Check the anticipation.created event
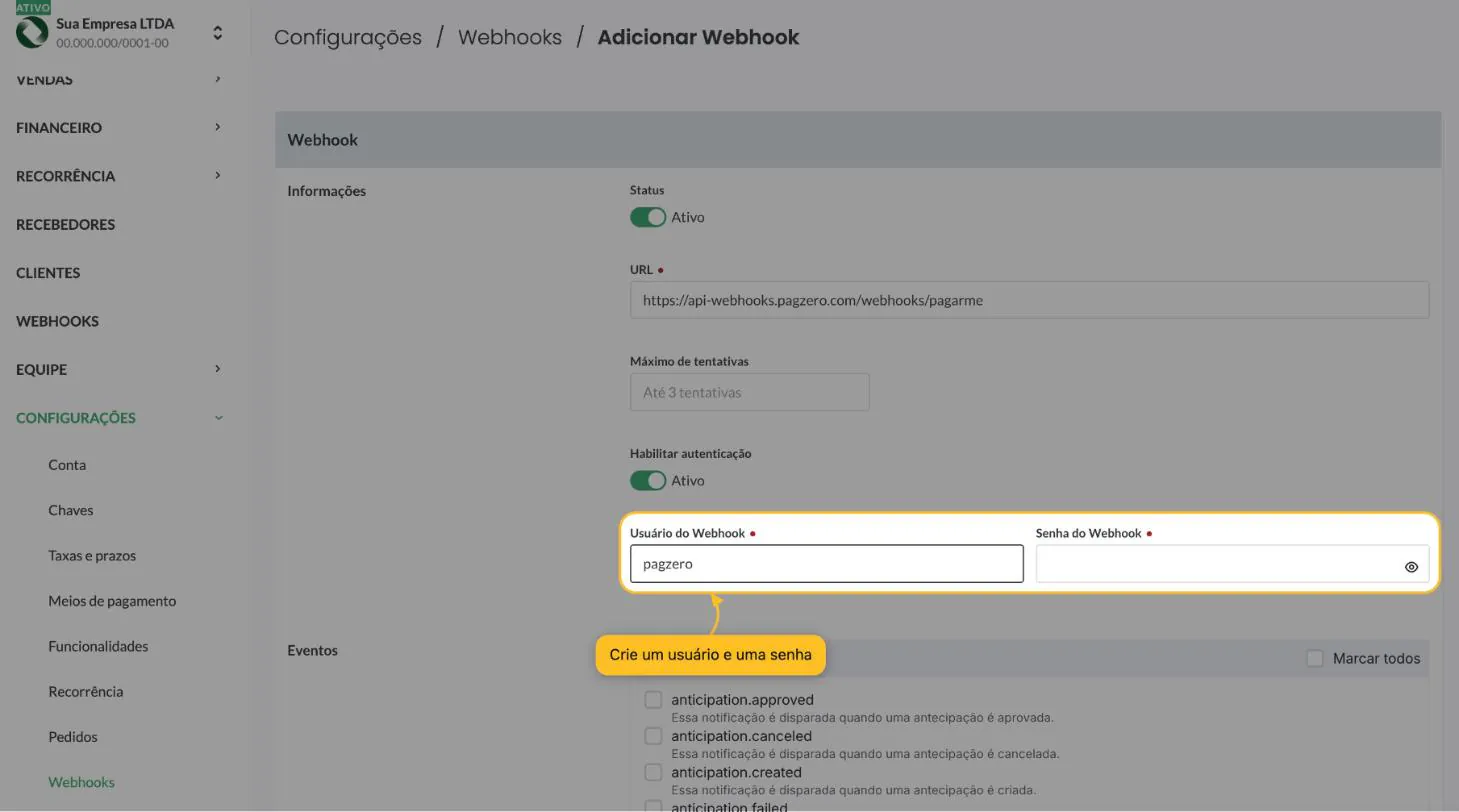1459x812 pixels. coord(653,772)
